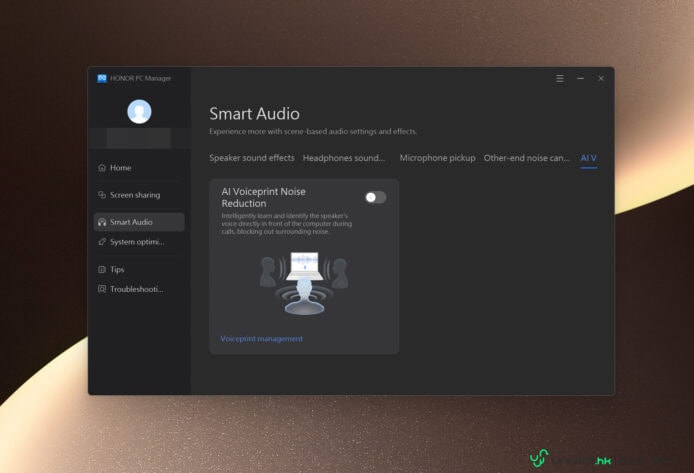Image resolution: width=694 pixels, height=473 pixels.
Task: Close the HONOR PC Manager window
Action: (x=601, y=78)
